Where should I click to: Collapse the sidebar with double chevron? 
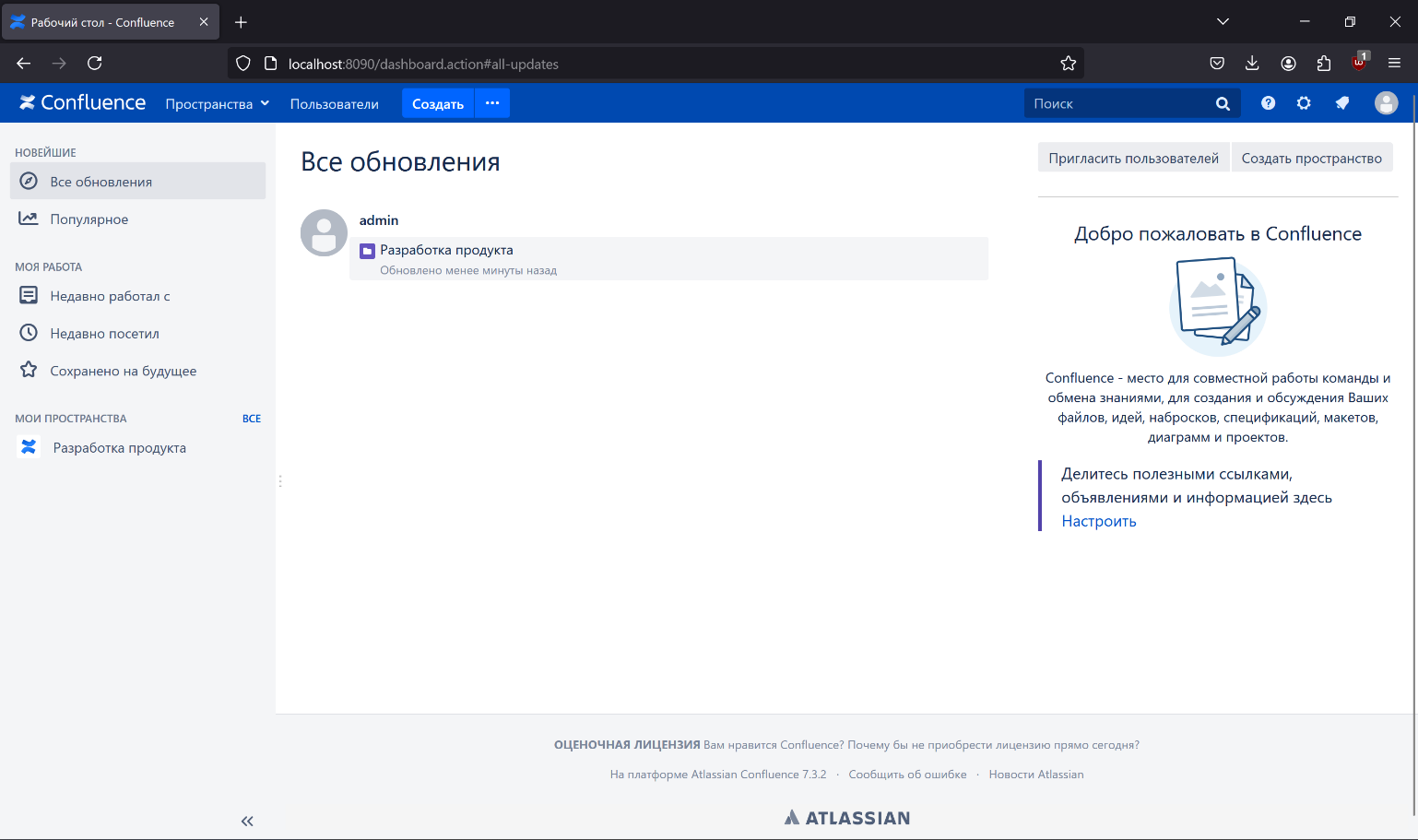click(247, 821)
